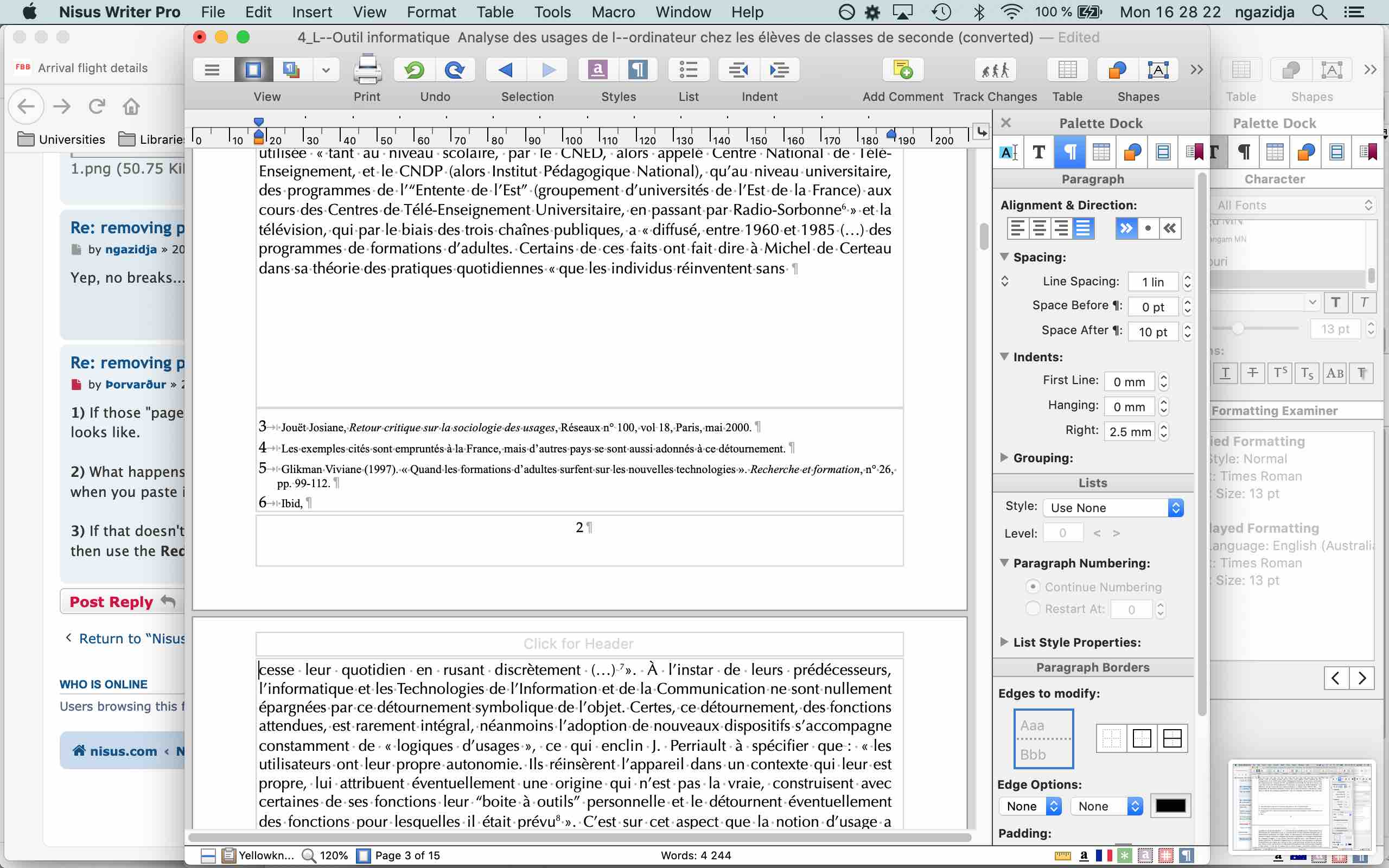Decrease indent using the toolbar icon
Viewport: 1389px width, 868px height.
pyautogui.click(x=738, y=70)
